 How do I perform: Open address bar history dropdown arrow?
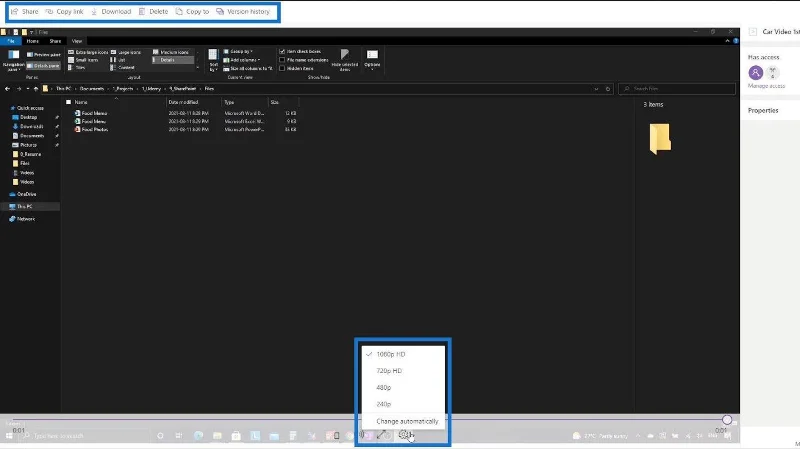coord(596,89)
